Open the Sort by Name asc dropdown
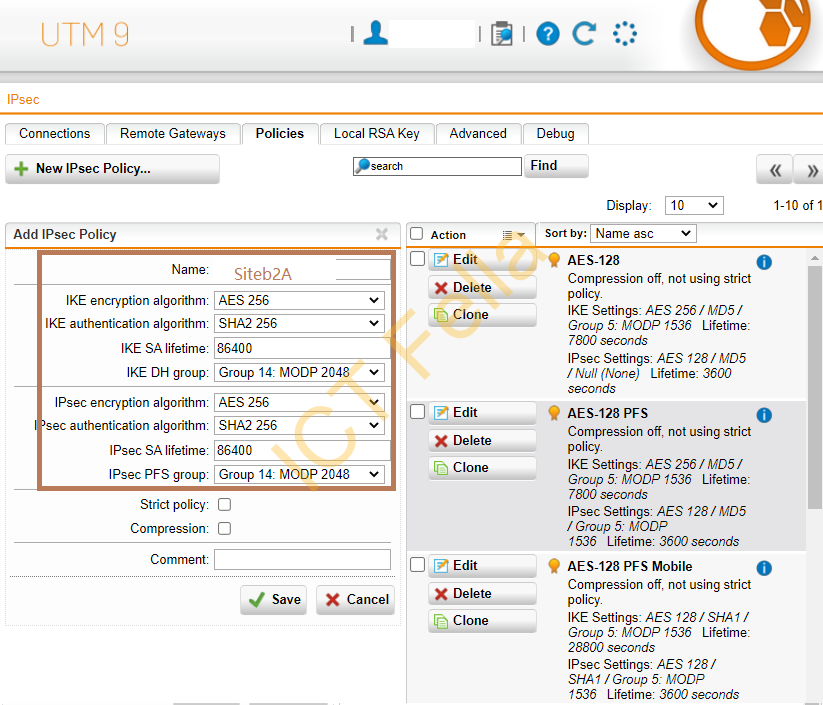This screenshot has width=823, height=705. pos(643,234)
